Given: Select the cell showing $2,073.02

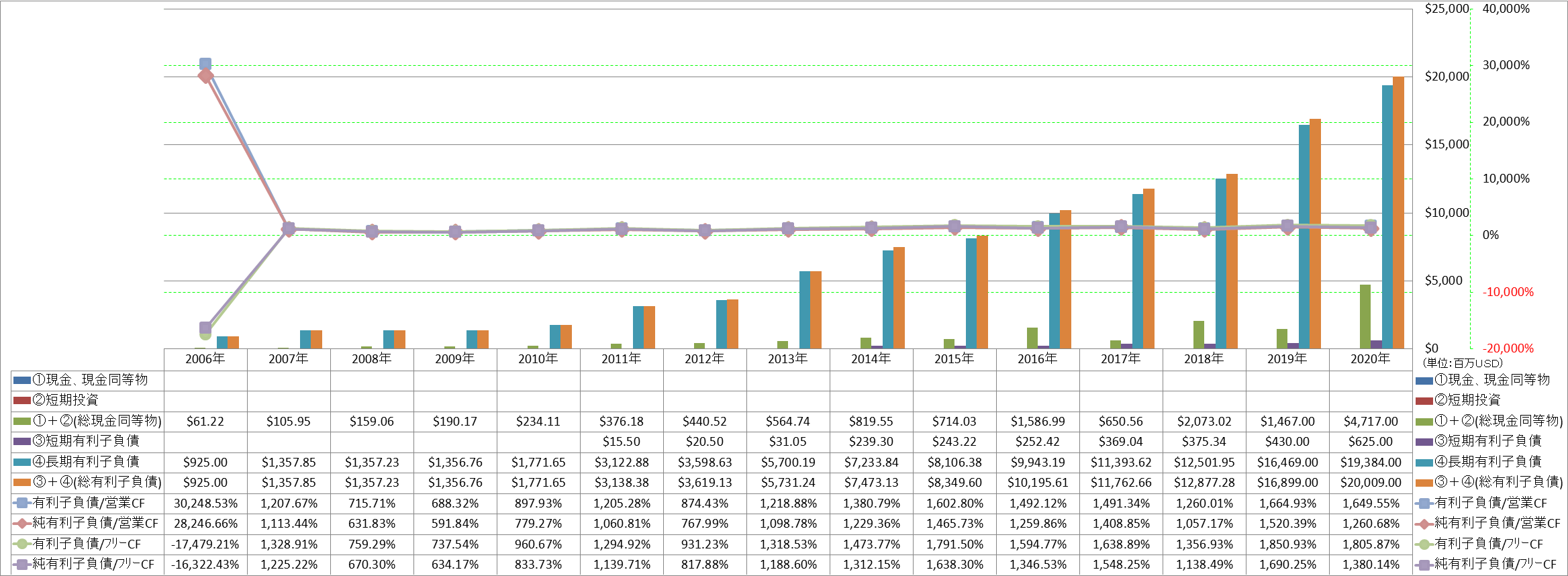Looking at the screenshot, I should pos(1204,422).
